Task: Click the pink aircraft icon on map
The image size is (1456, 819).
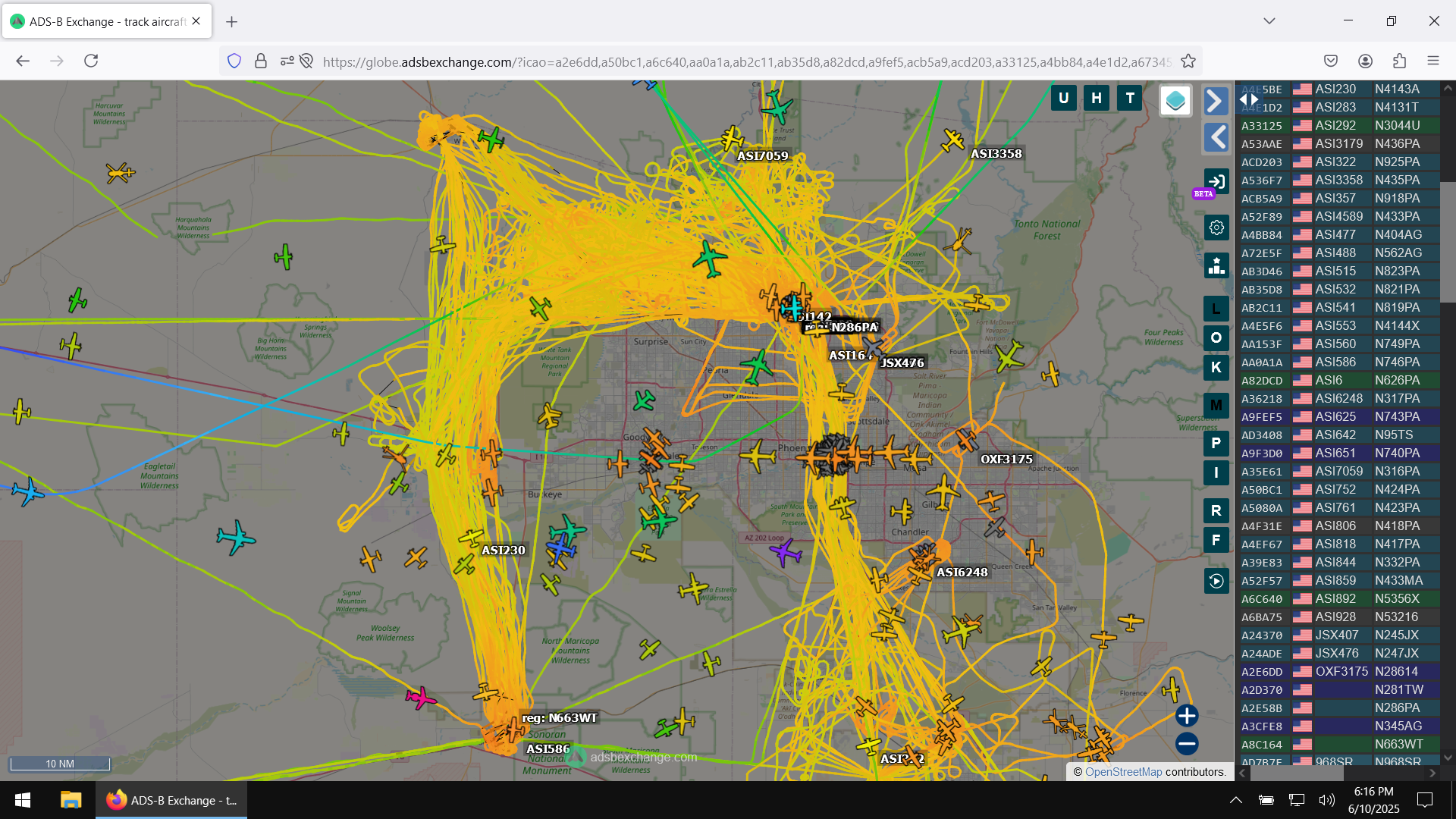Action: (420, 697)
